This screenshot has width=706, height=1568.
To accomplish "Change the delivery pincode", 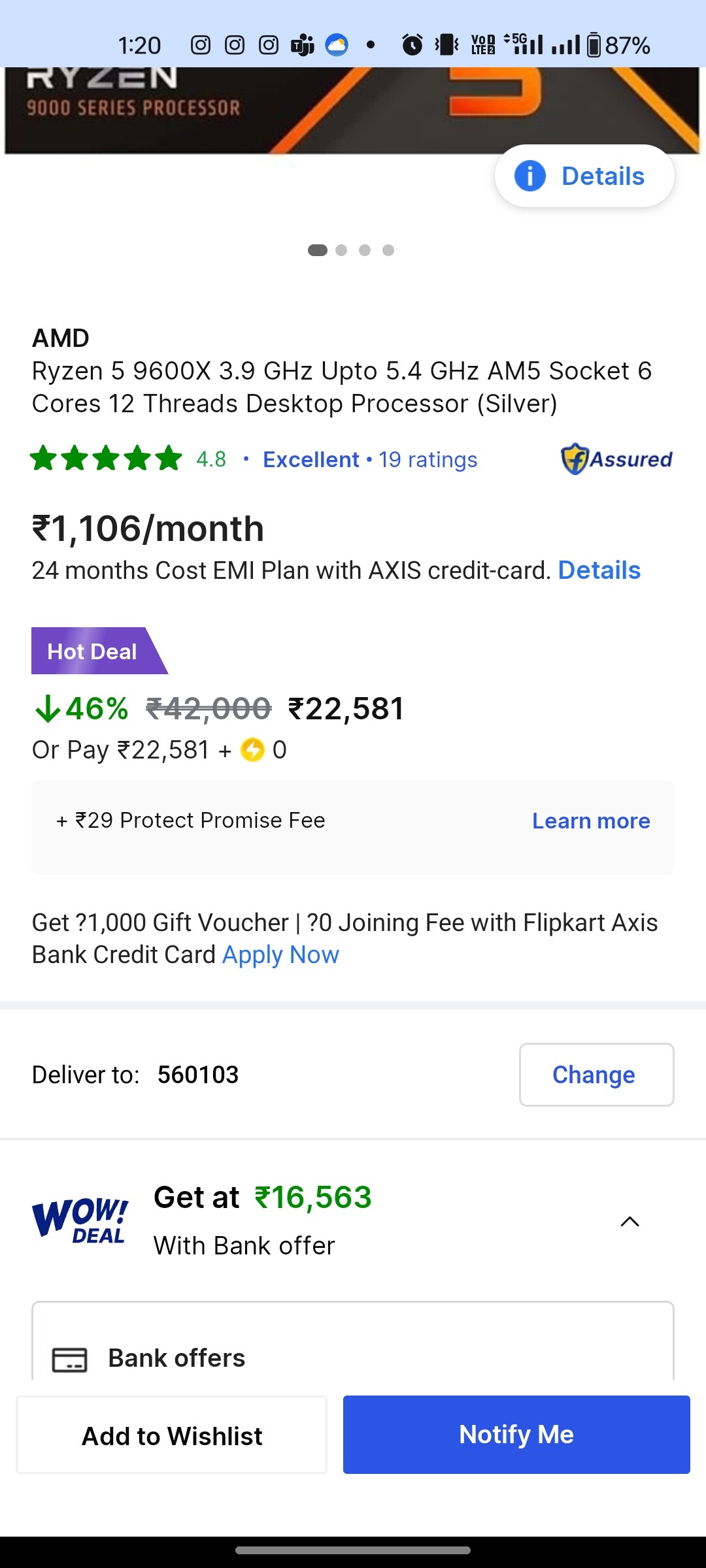I will (x=596, y=1075).
